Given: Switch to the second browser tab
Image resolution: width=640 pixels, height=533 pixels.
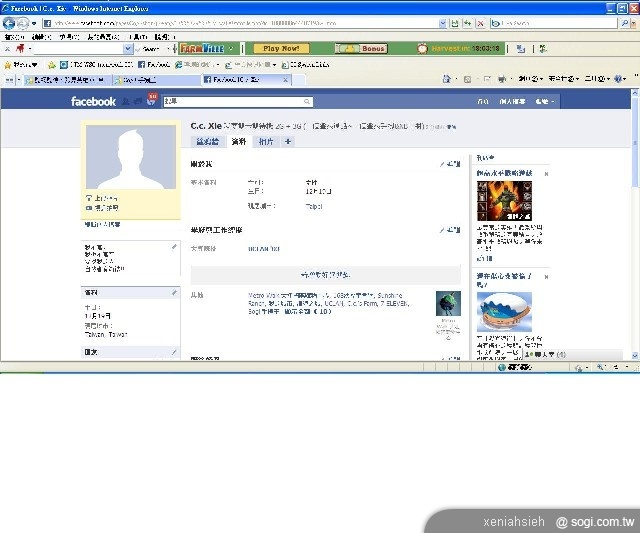Looking at the screenshot, I should tap(157, 80).
